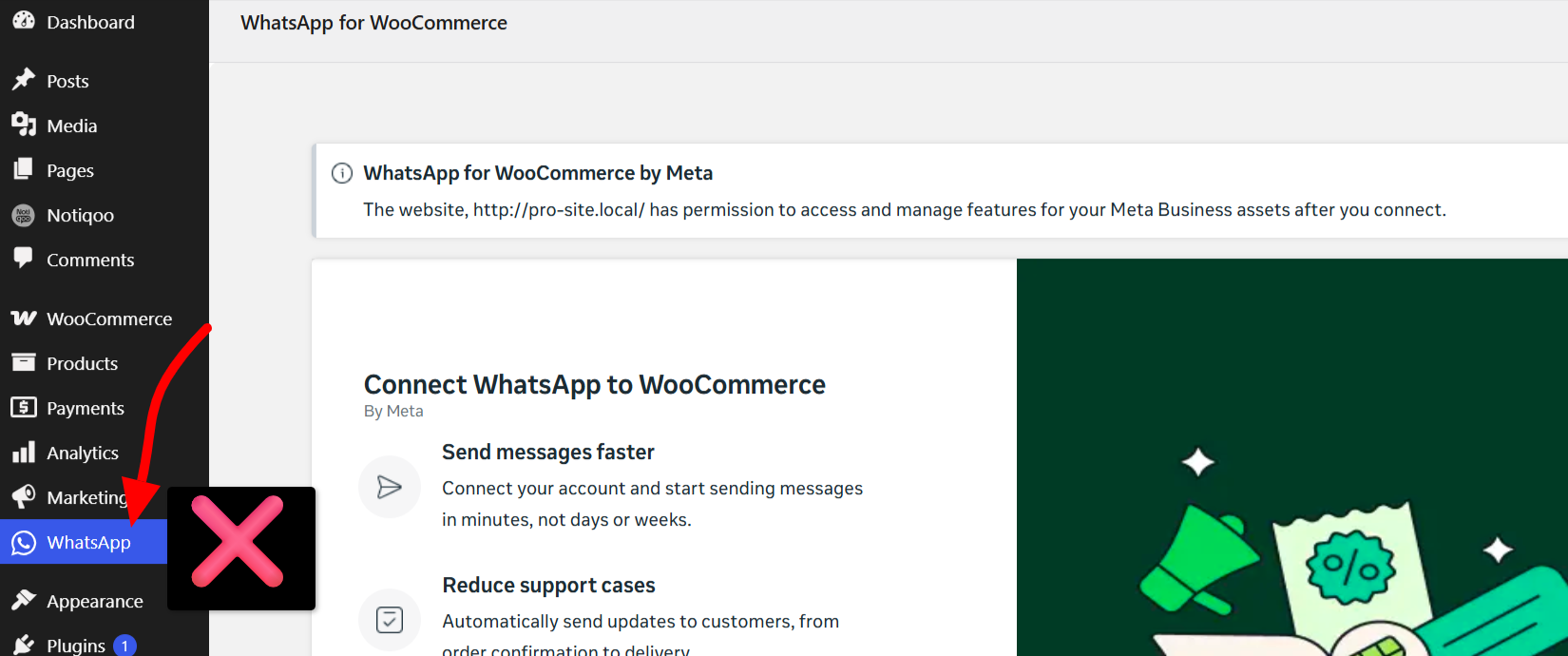Click the Products archive box icon
The width and height of the screenshot is (1568, 656).
24,362
